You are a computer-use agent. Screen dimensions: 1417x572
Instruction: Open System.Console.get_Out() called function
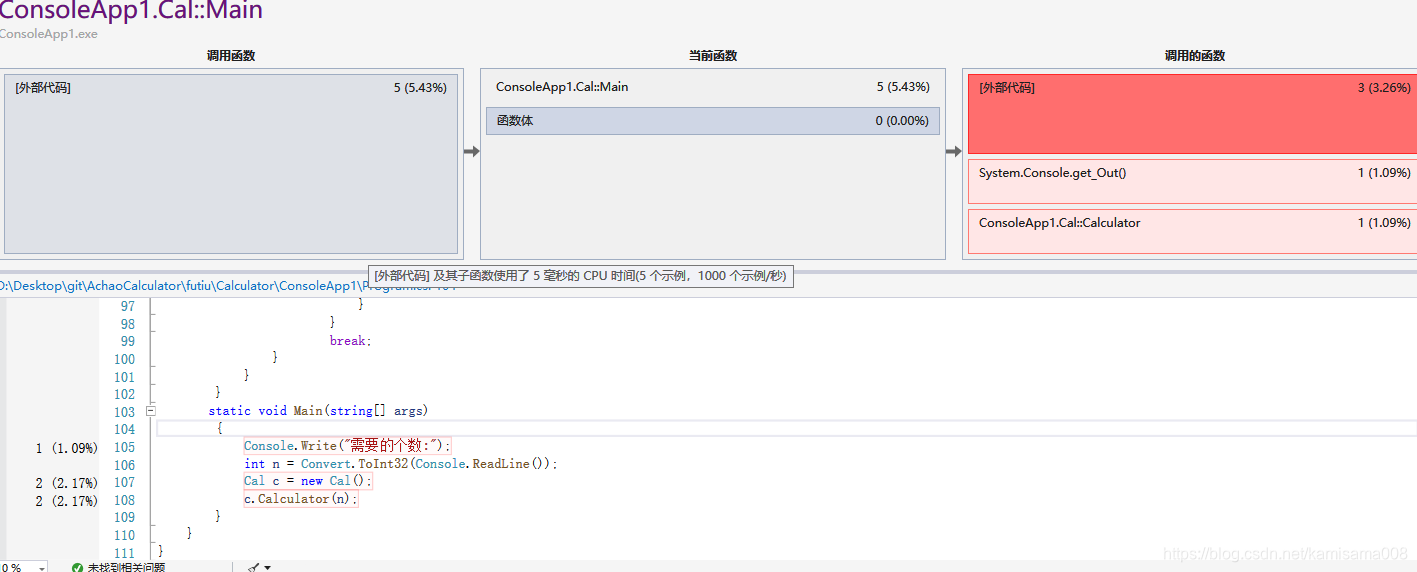(1192, 181)
